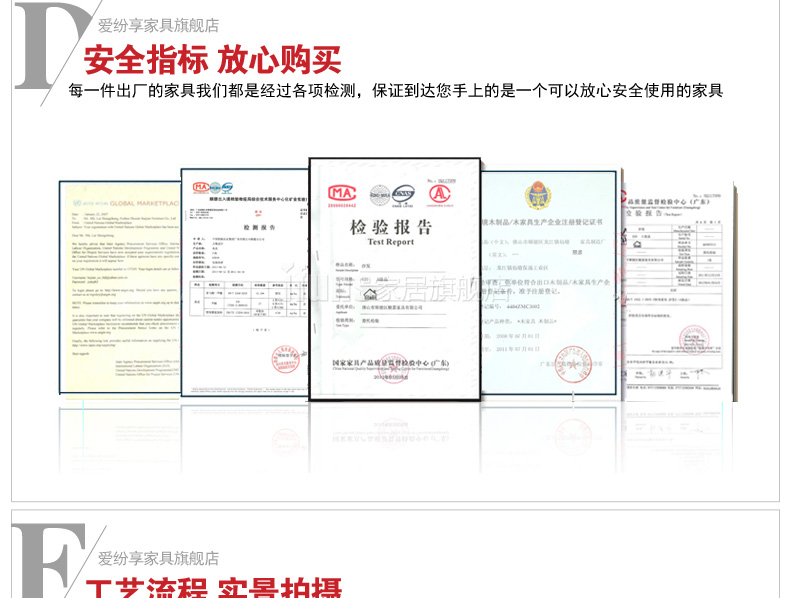Click the MA logo on the 检测报告 document
This screenshot has width=790, height=598.
point(201,187)
